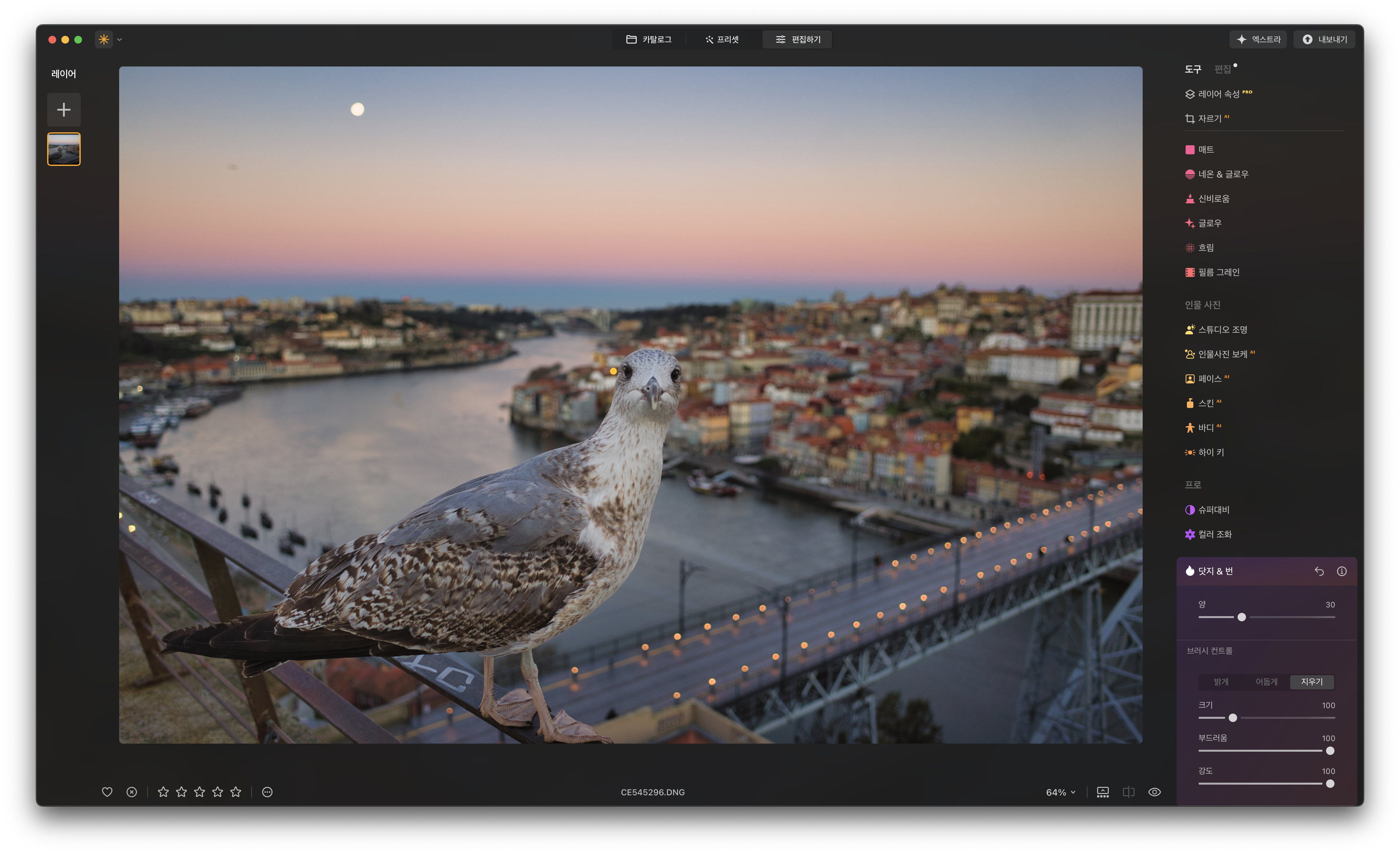Click the heart favorite icon
The height and width of the screenshot is (854, 1400).
[x=107, y=791]
